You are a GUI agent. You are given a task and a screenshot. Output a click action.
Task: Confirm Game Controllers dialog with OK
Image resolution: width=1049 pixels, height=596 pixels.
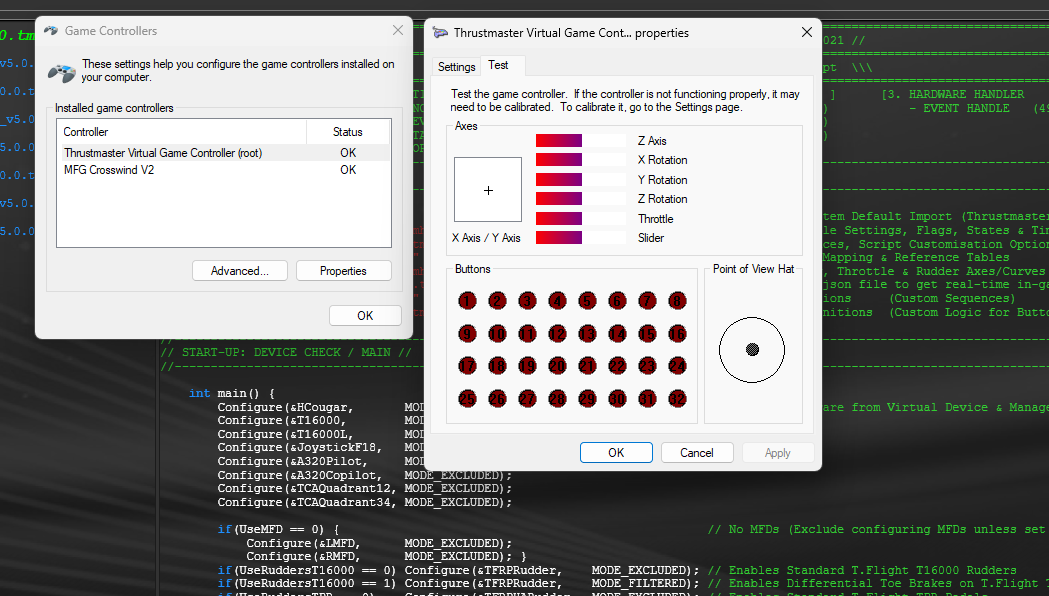[x=365, y=316]
